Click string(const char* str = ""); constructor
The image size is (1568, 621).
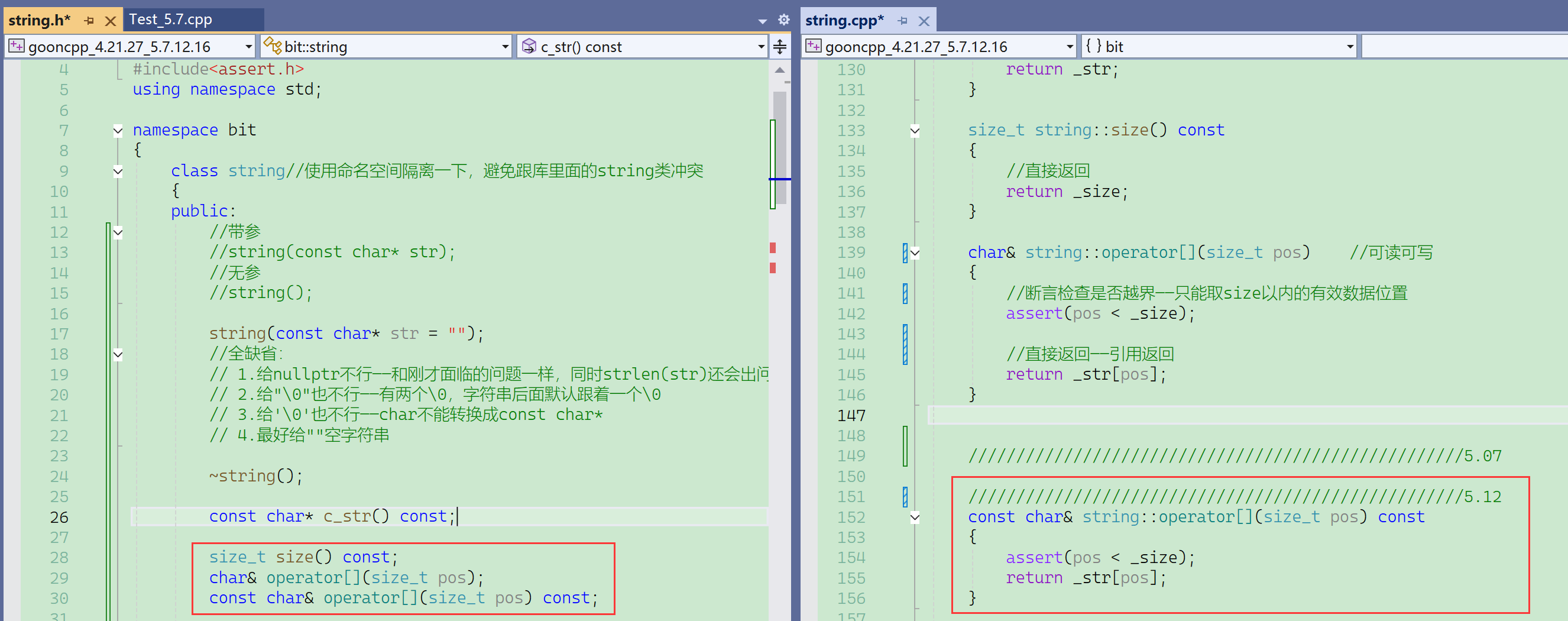click(346, 334)
